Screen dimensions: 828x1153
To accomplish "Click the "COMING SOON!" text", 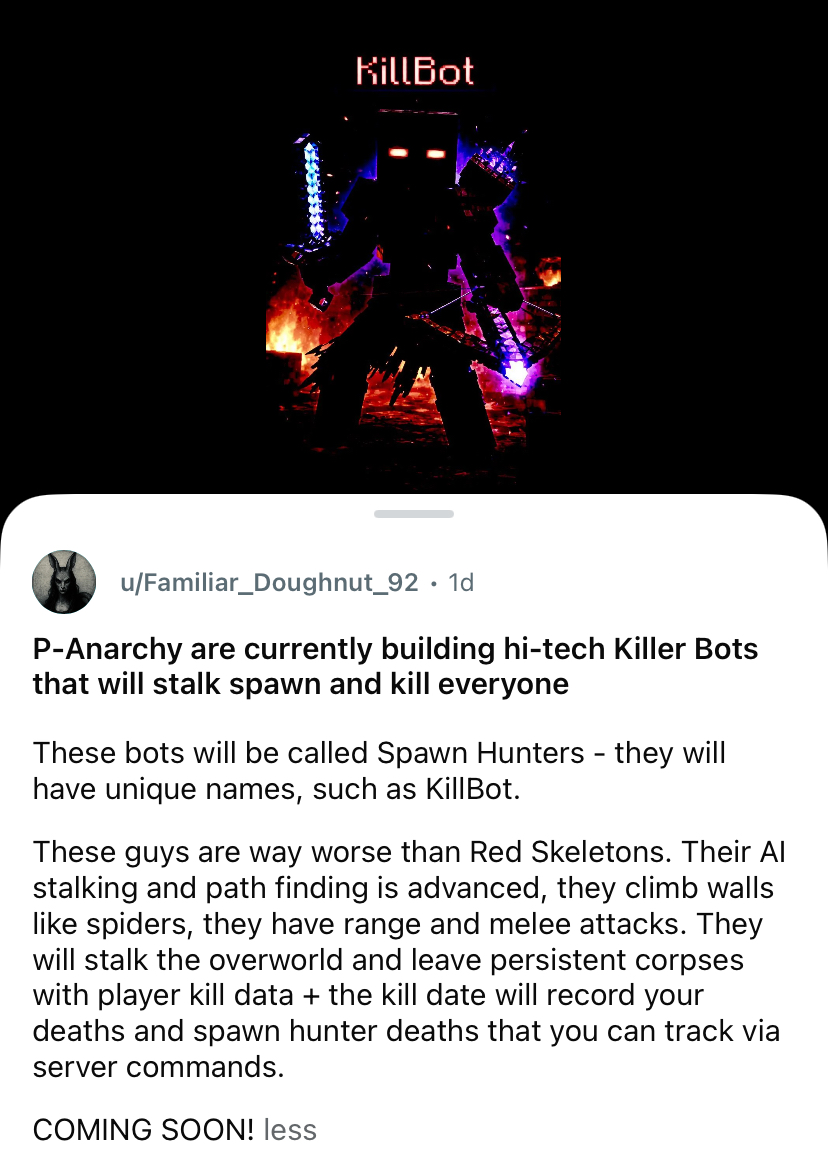I will [x=143, y=1130].
